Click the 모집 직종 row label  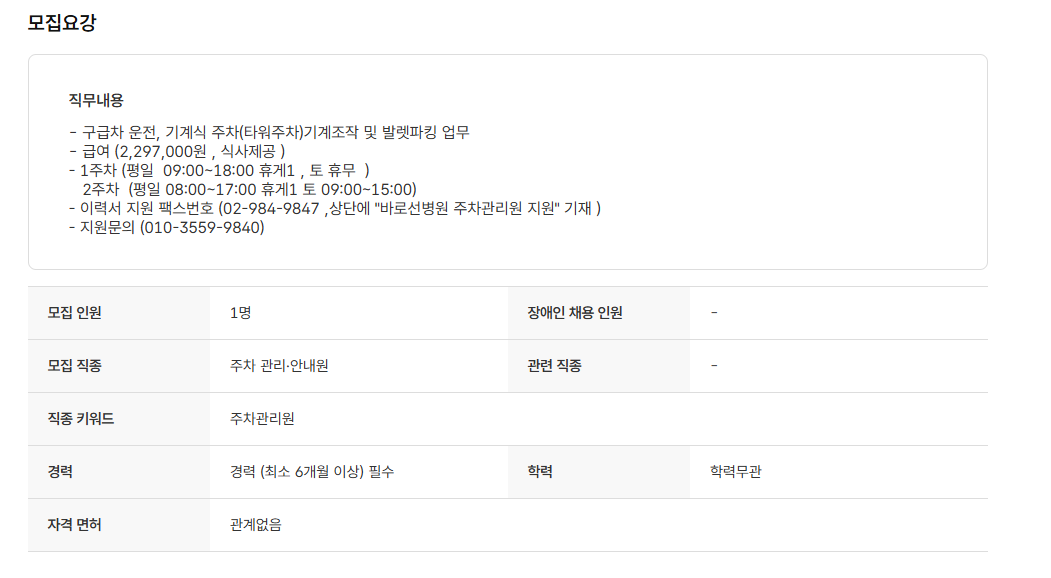click(x=75, y=366)
